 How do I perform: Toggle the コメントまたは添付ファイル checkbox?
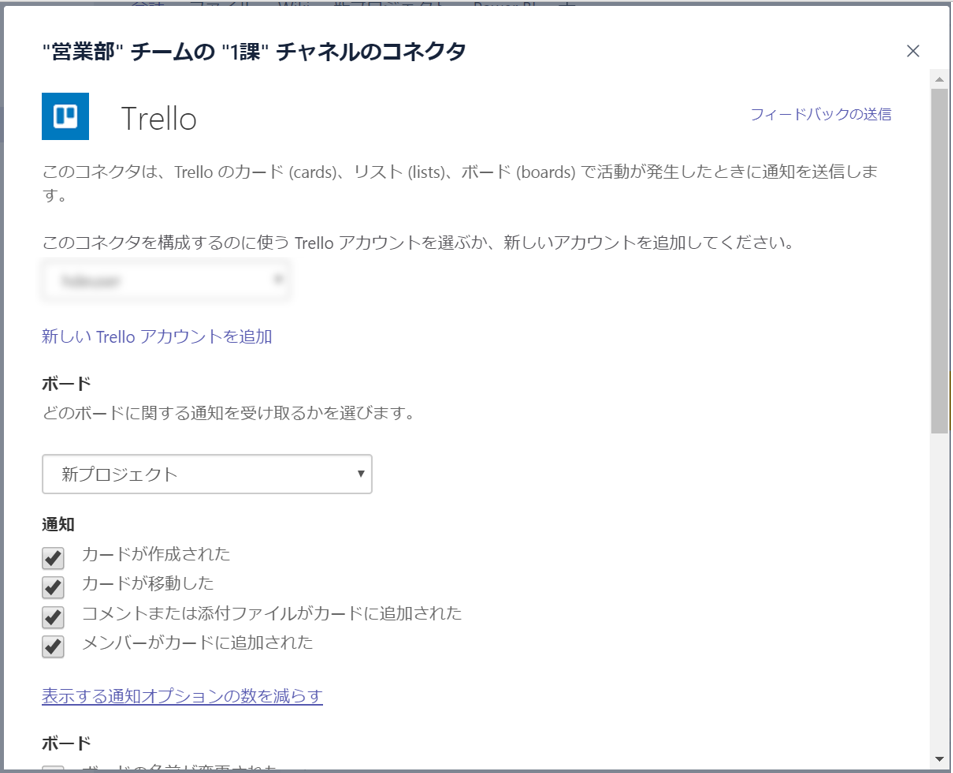click(x=52, y=616)
